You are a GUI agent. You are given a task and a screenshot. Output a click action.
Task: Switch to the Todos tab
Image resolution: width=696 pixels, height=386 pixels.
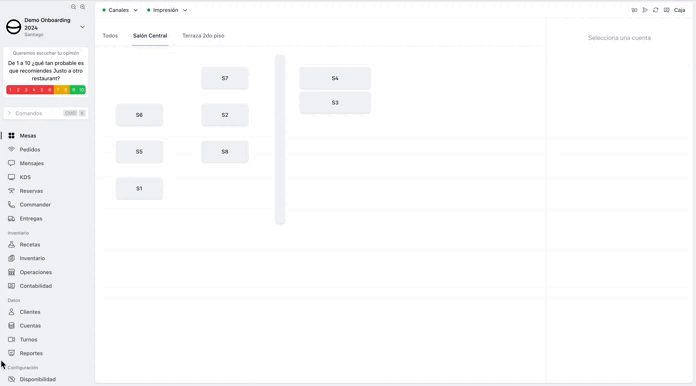pyautogui.click(x=110, y=35)
